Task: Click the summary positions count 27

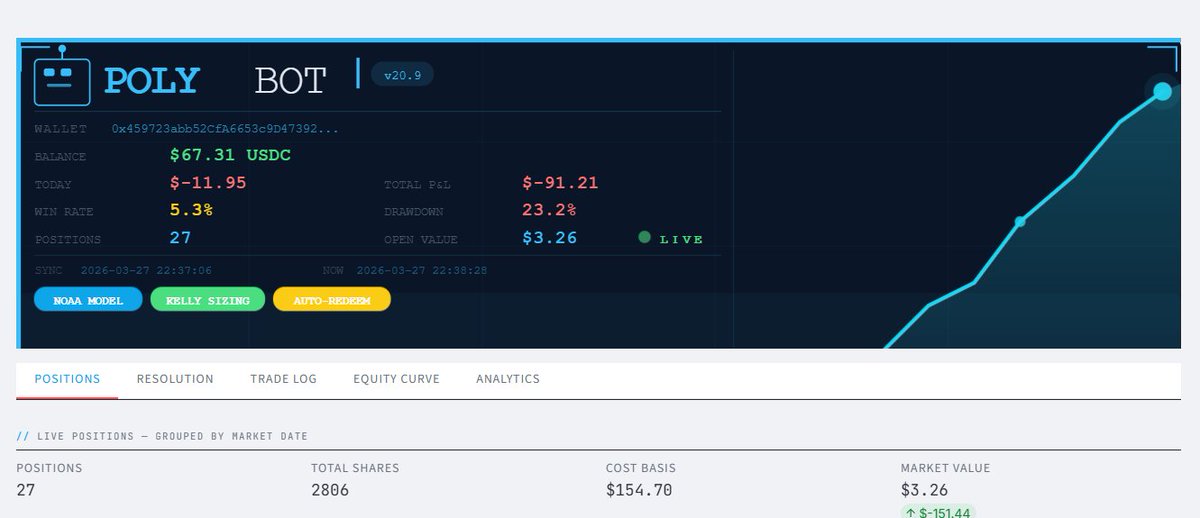Action: coord(26,490)
